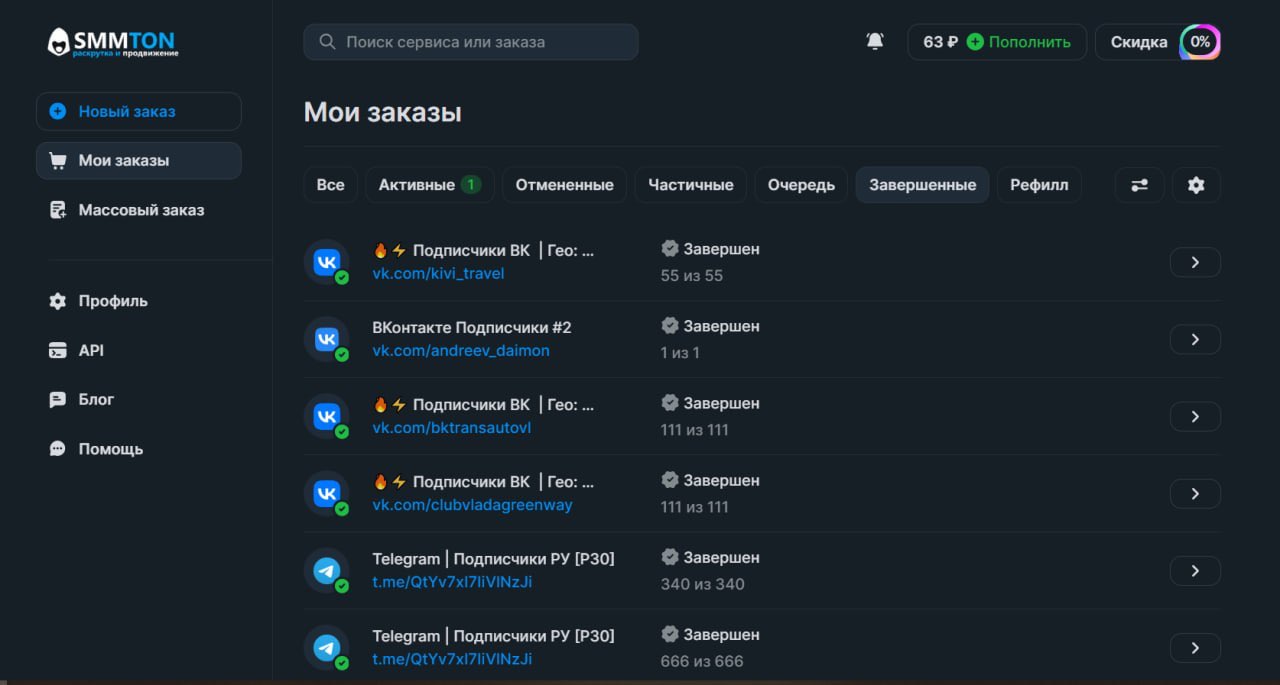Expand ВКонтакте Подписчики #2 order arrow

(x=1195, y=340)
